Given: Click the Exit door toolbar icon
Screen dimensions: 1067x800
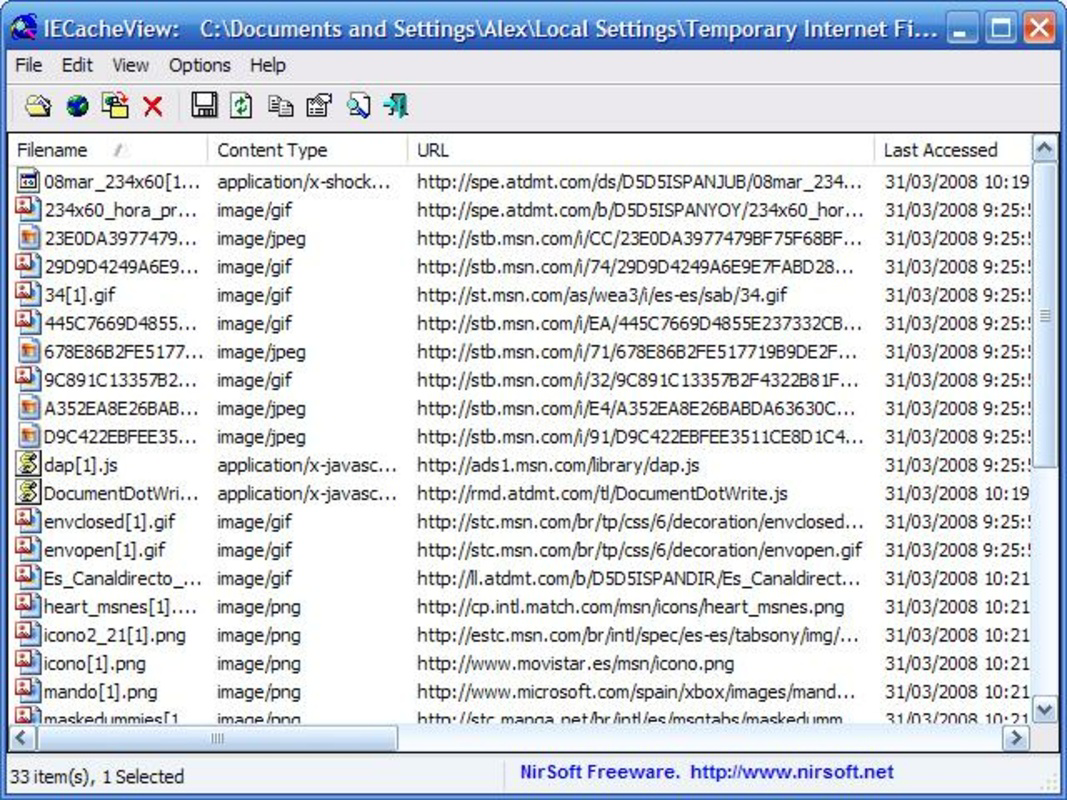Looking at the screenshot, I should (396, 105).
